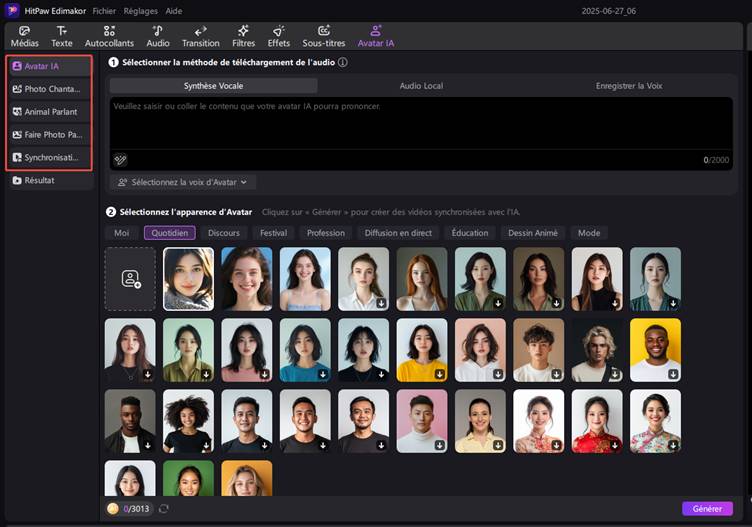Select Faire Photo Pa... in the sidebar
This screenshot has height=527, width=752.
(49, 135)
